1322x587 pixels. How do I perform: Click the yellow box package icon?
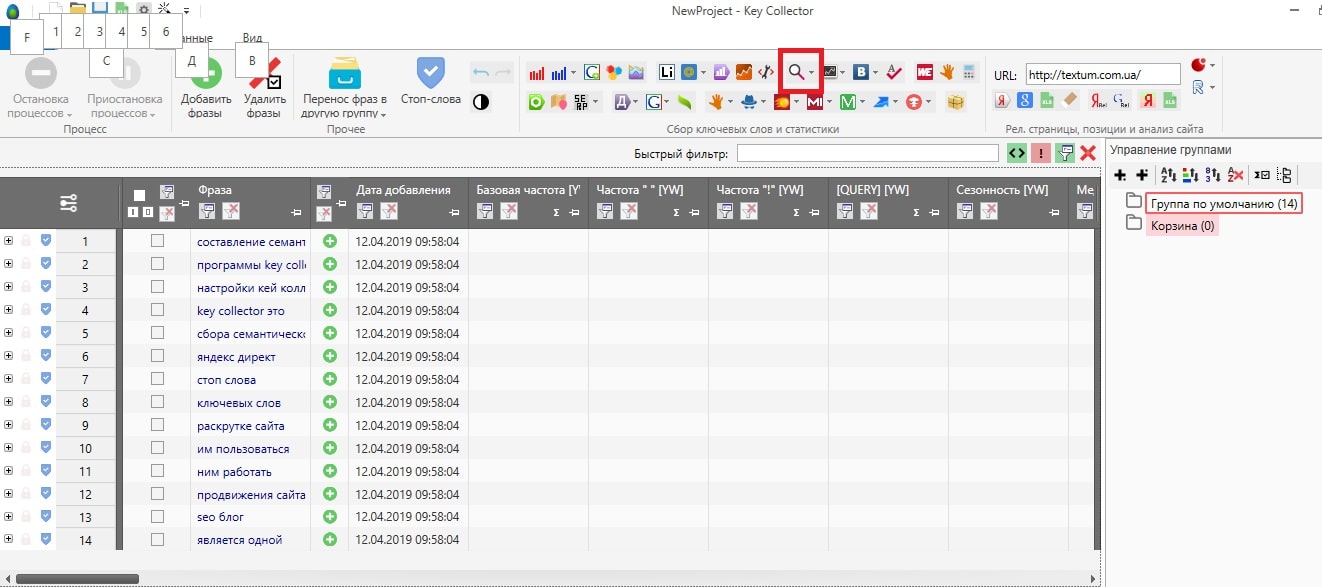pyautogui.click(x=956, y=101)
